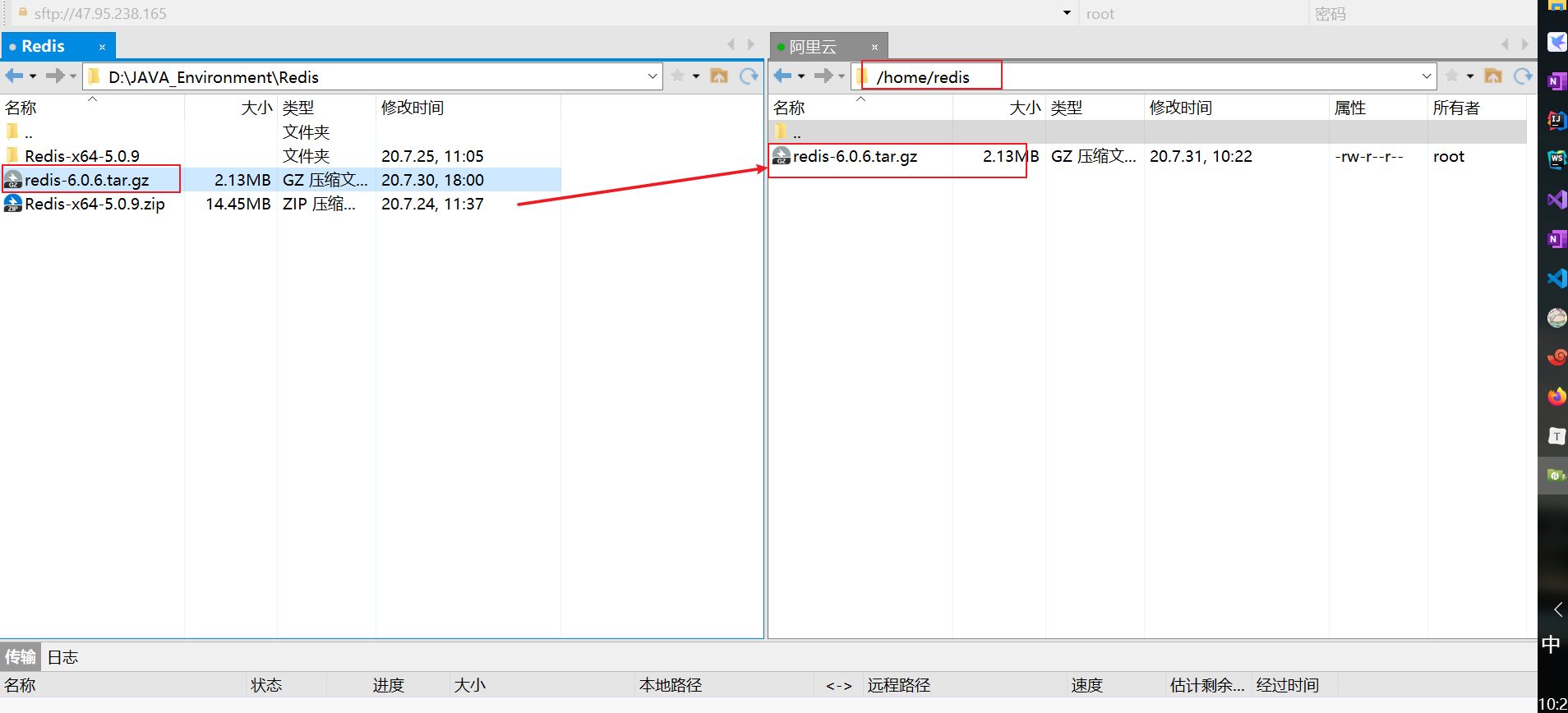Open the local pane back history dropdown

pyautogui.click(x=33, y=76)
